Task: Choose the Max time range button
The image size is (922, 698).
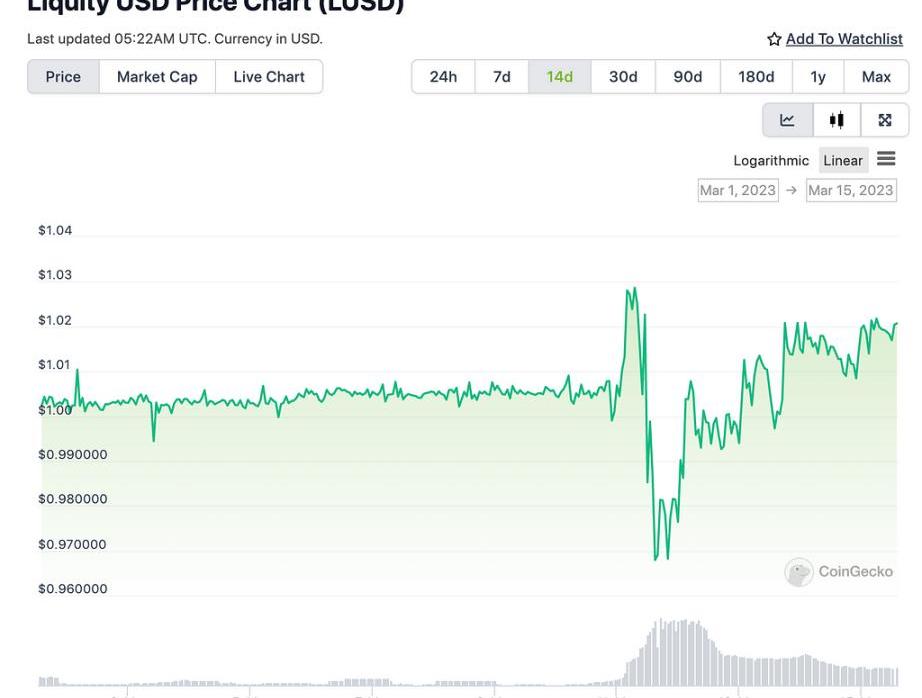Action: click(x=876, y=77)
